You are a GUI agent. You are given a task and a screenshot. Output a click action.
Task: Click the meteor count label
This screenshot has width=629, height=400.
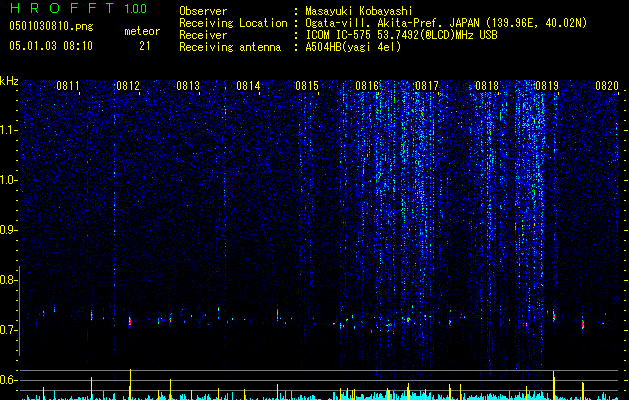pyautogui.click(x=142, y=31)
